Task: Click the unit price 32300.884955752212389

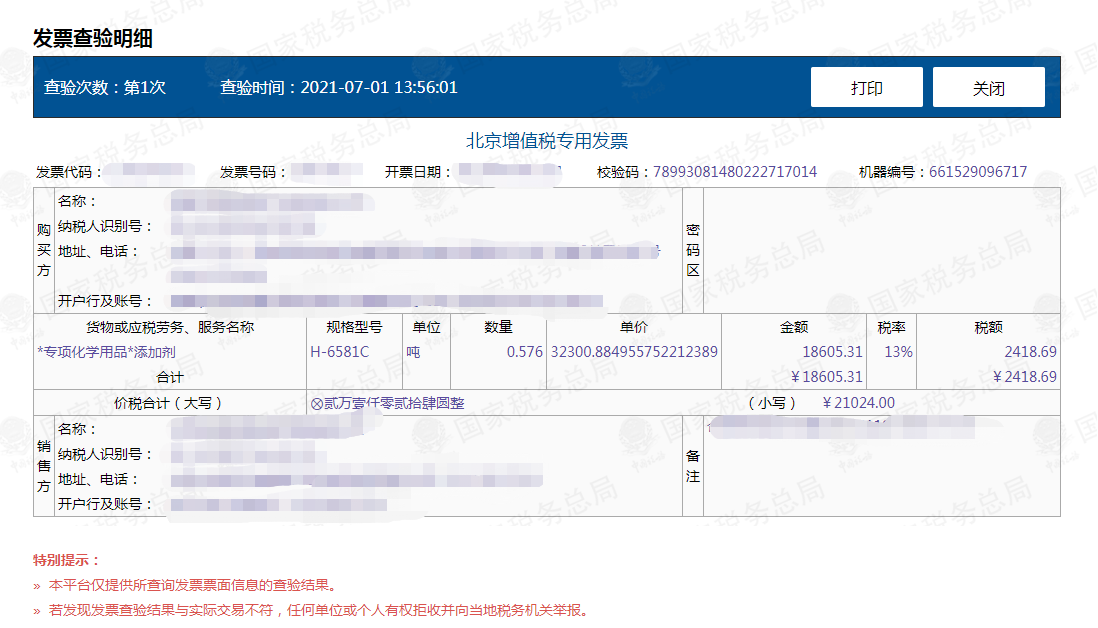Action: 634,352
